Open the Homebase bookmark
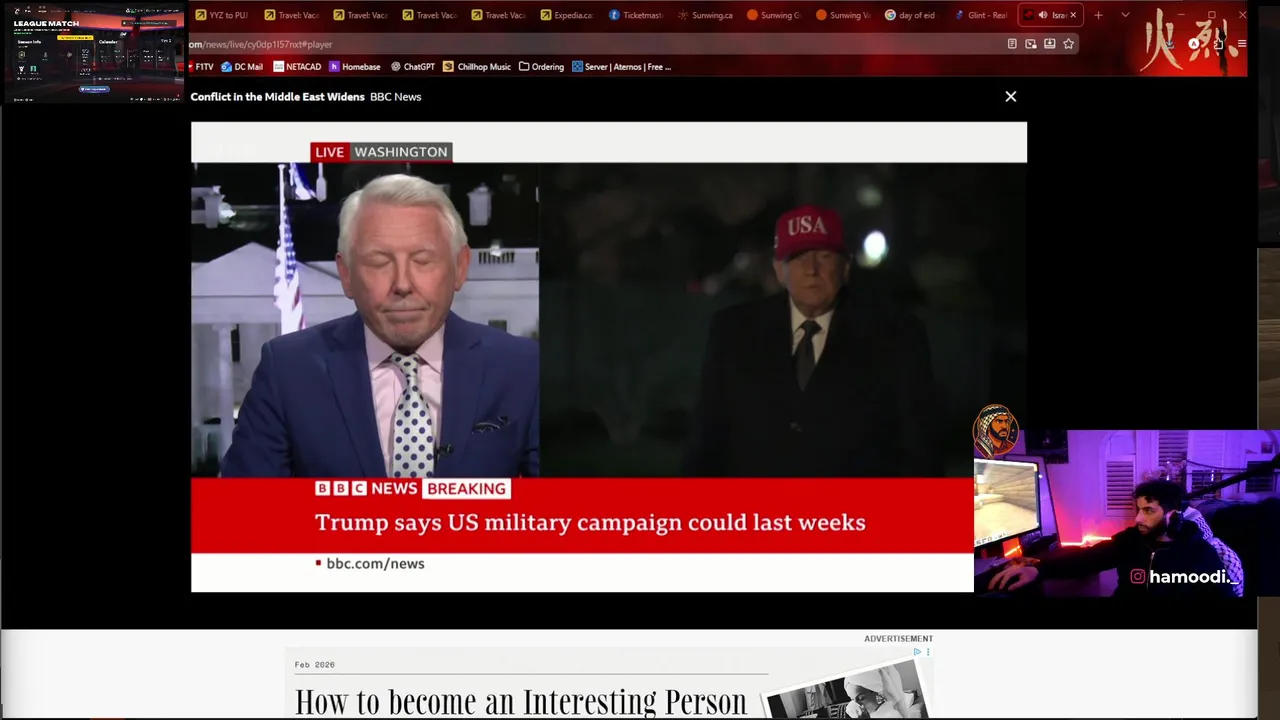Image resolution: width=1280 pixels, height=720 pixels. (355, 67)
